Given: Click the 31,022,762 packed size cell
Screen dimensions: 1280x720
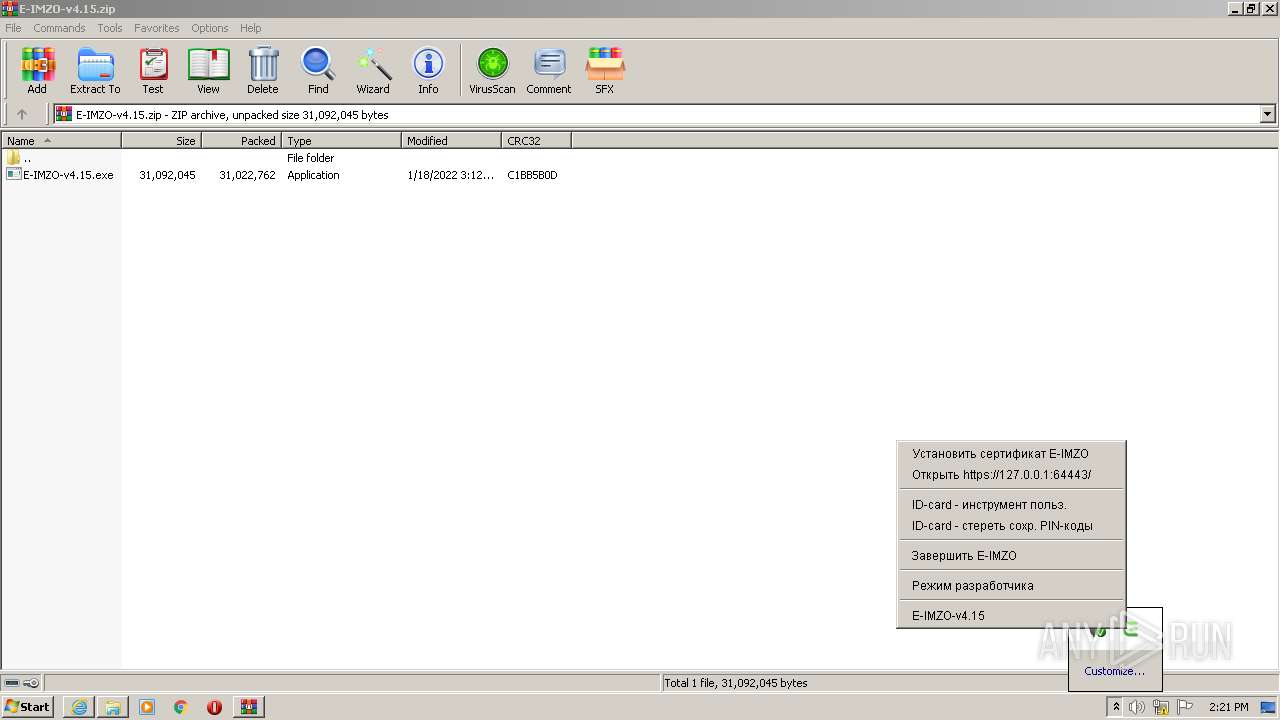Looking at the screenshot, I should [x=247, y=175].
